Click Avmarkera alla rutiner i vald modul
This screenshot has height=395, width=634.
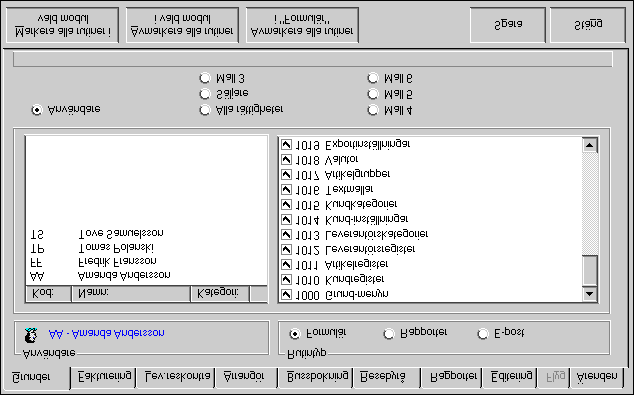pos(182,25)
